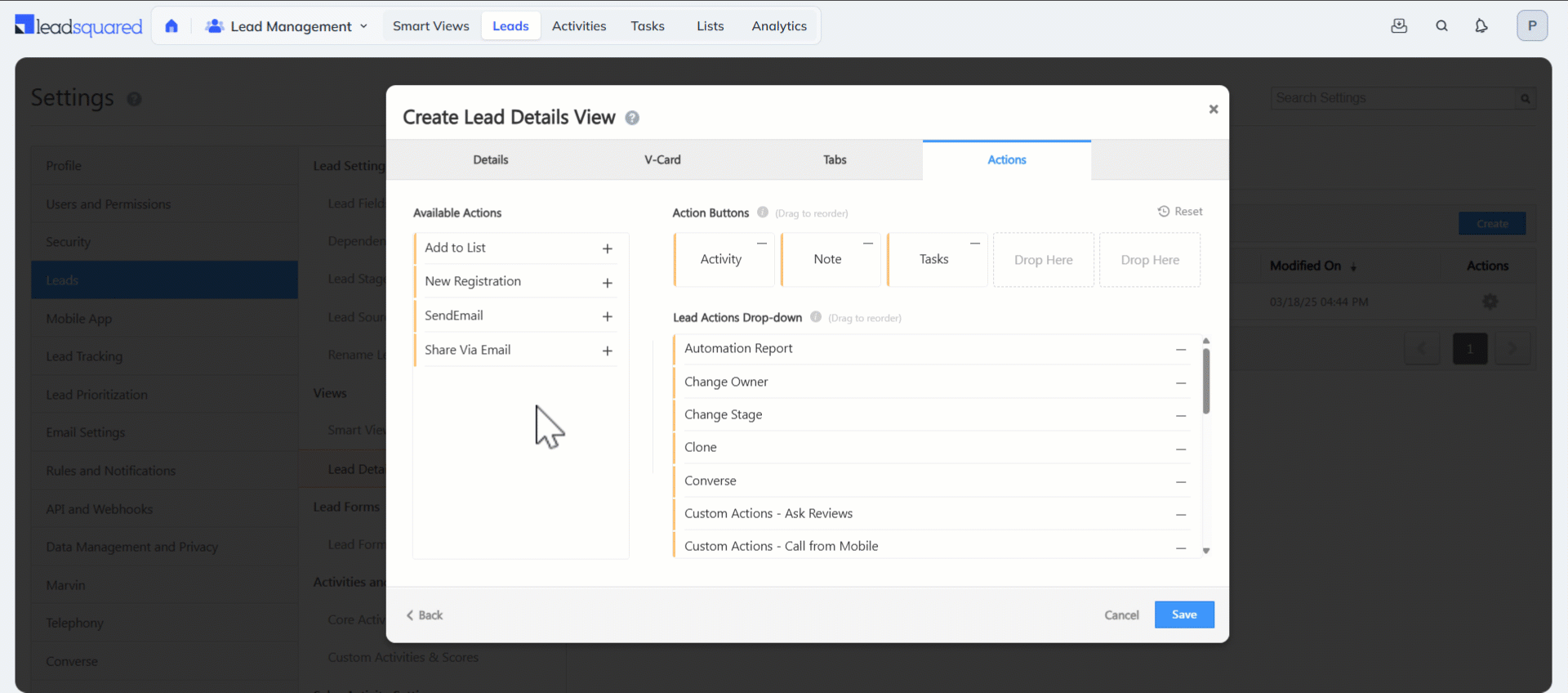Click the leadsquared logo

point(78,26)
